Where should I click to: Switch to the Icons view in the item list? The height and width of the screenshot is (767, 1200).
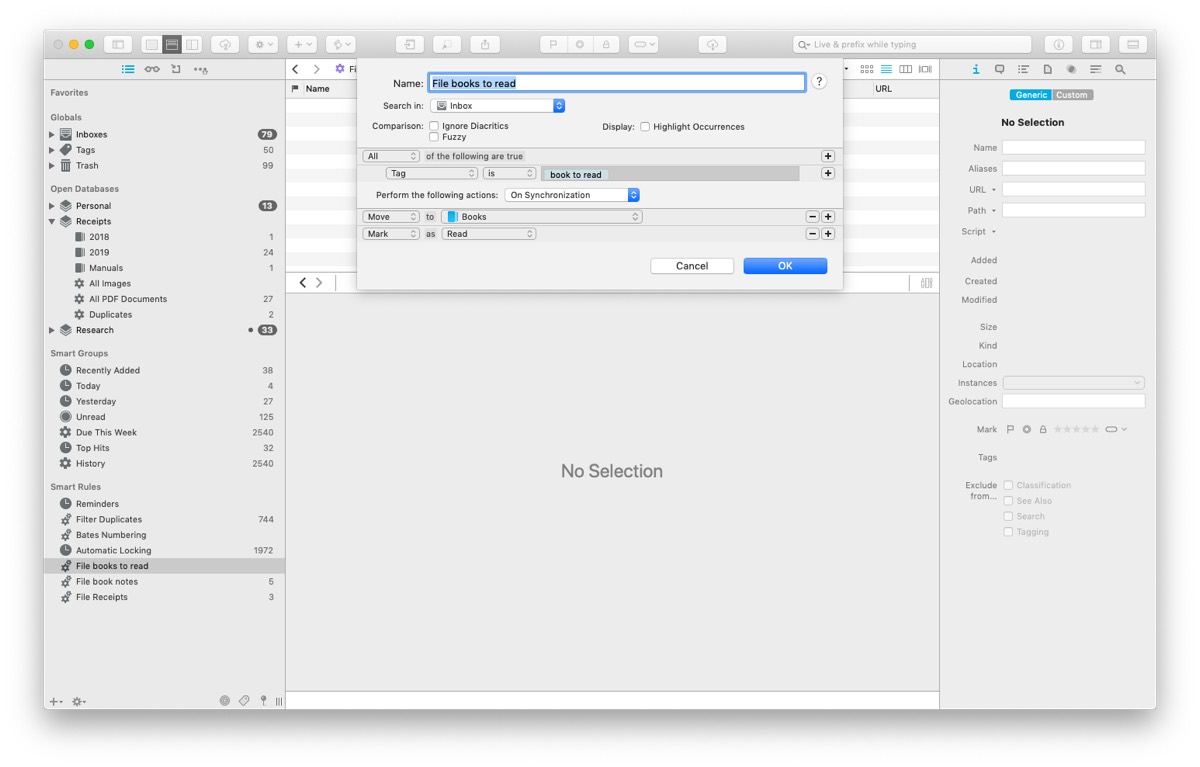(867, 69)
